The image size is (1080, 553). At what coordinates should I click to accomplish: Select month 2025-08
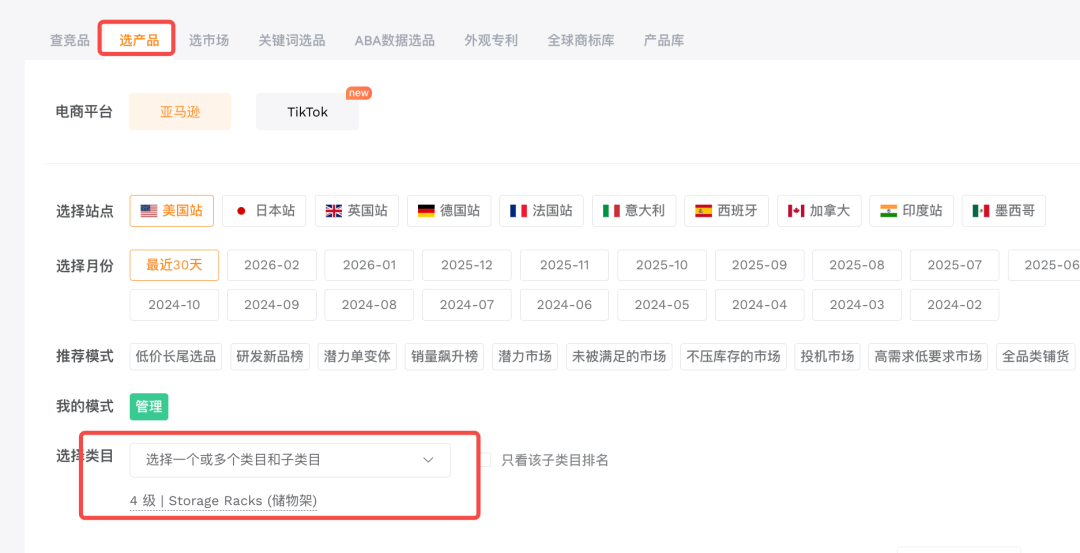[x=857, y=265]
